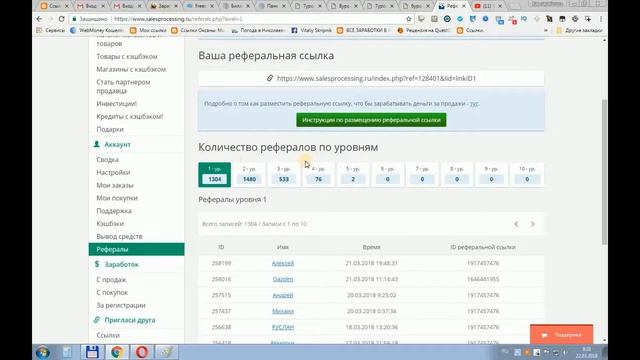
Task: Launch Chrome from taskbar
Action: (117, 352)
